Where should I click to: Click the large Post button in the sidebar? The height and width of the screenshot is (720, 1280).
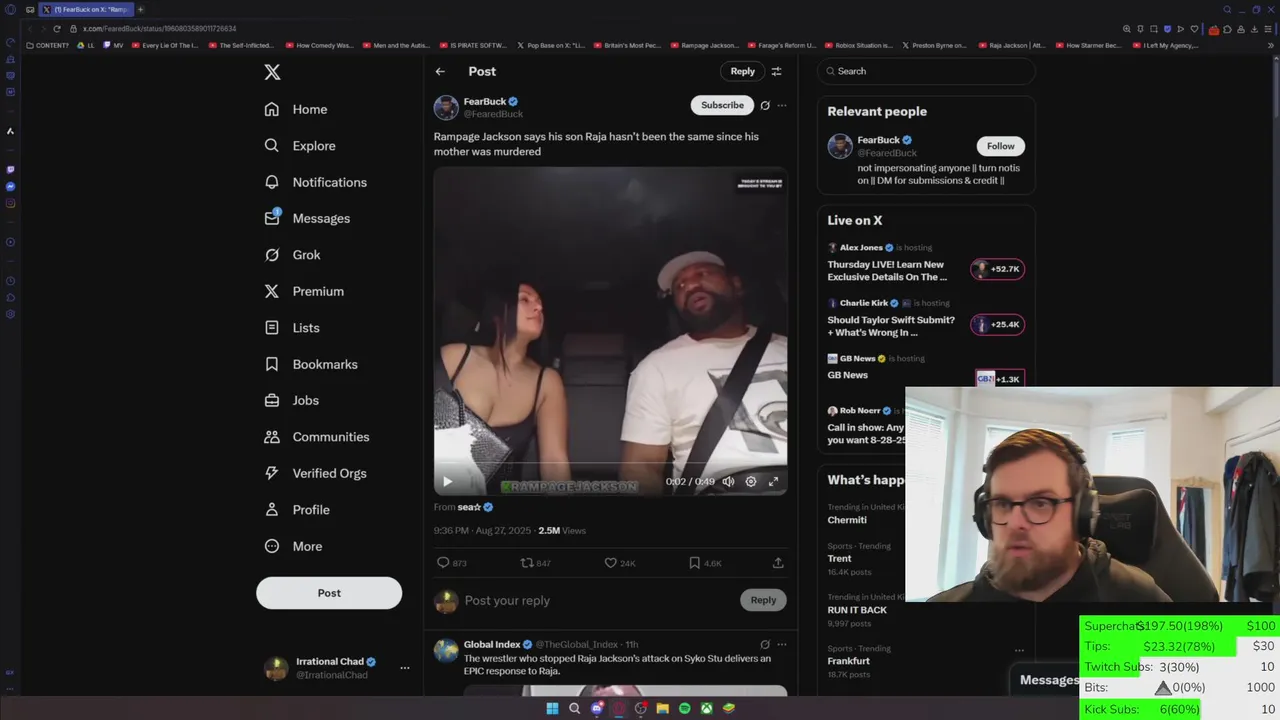coord(329,593)
